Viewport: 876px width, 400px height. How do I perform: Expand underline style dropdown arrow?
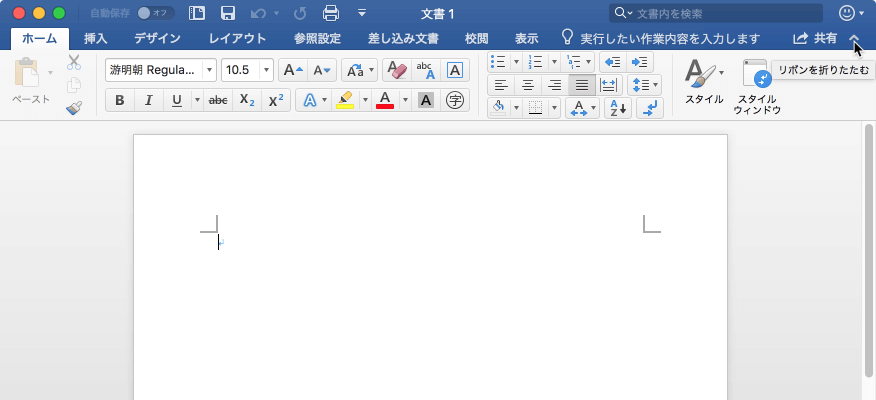[197, 101]
